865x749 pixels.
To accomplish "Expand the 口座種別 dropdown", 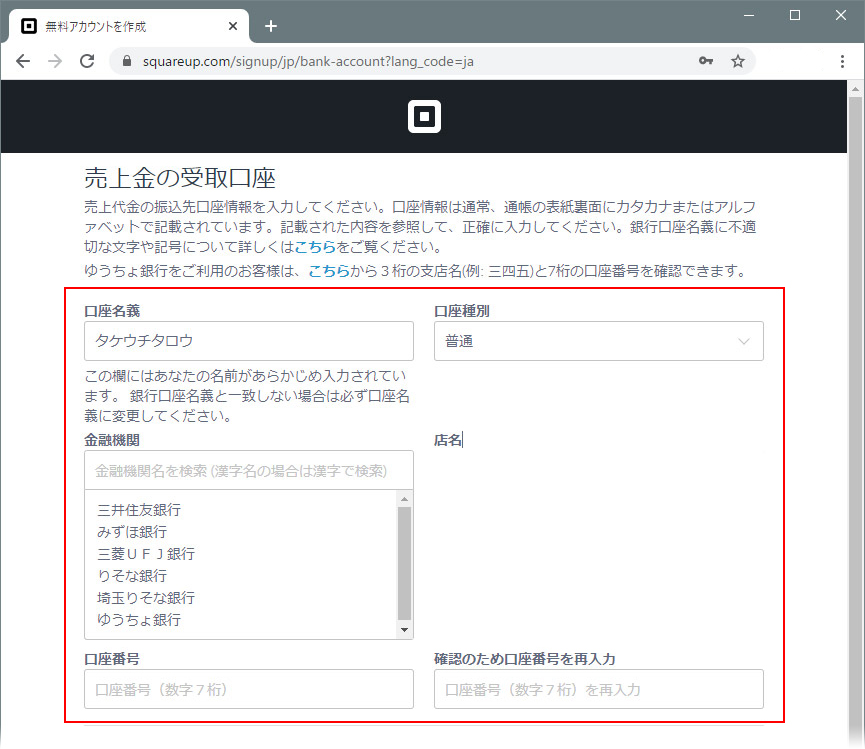I will (x=598, y=341).
